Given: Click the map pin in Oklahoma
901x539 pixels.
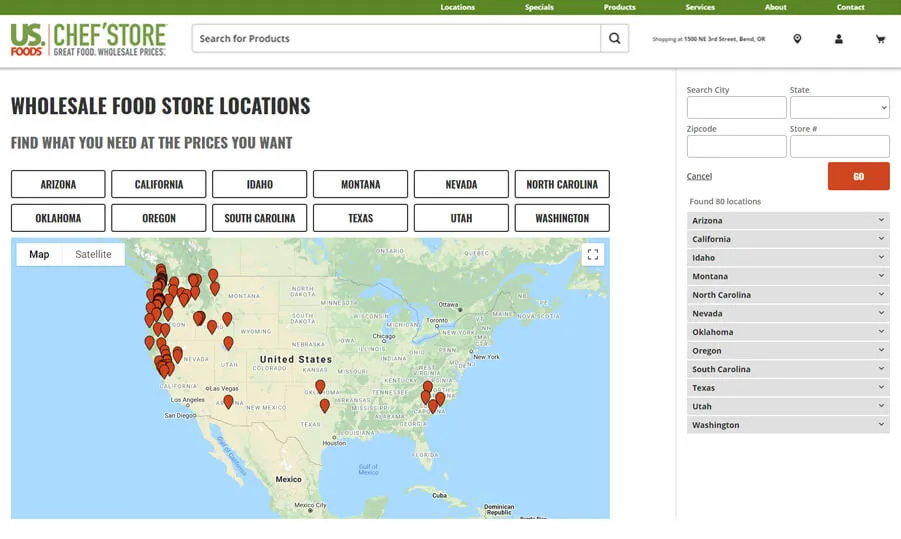Looking at the screenshot, I should point(320,386).
